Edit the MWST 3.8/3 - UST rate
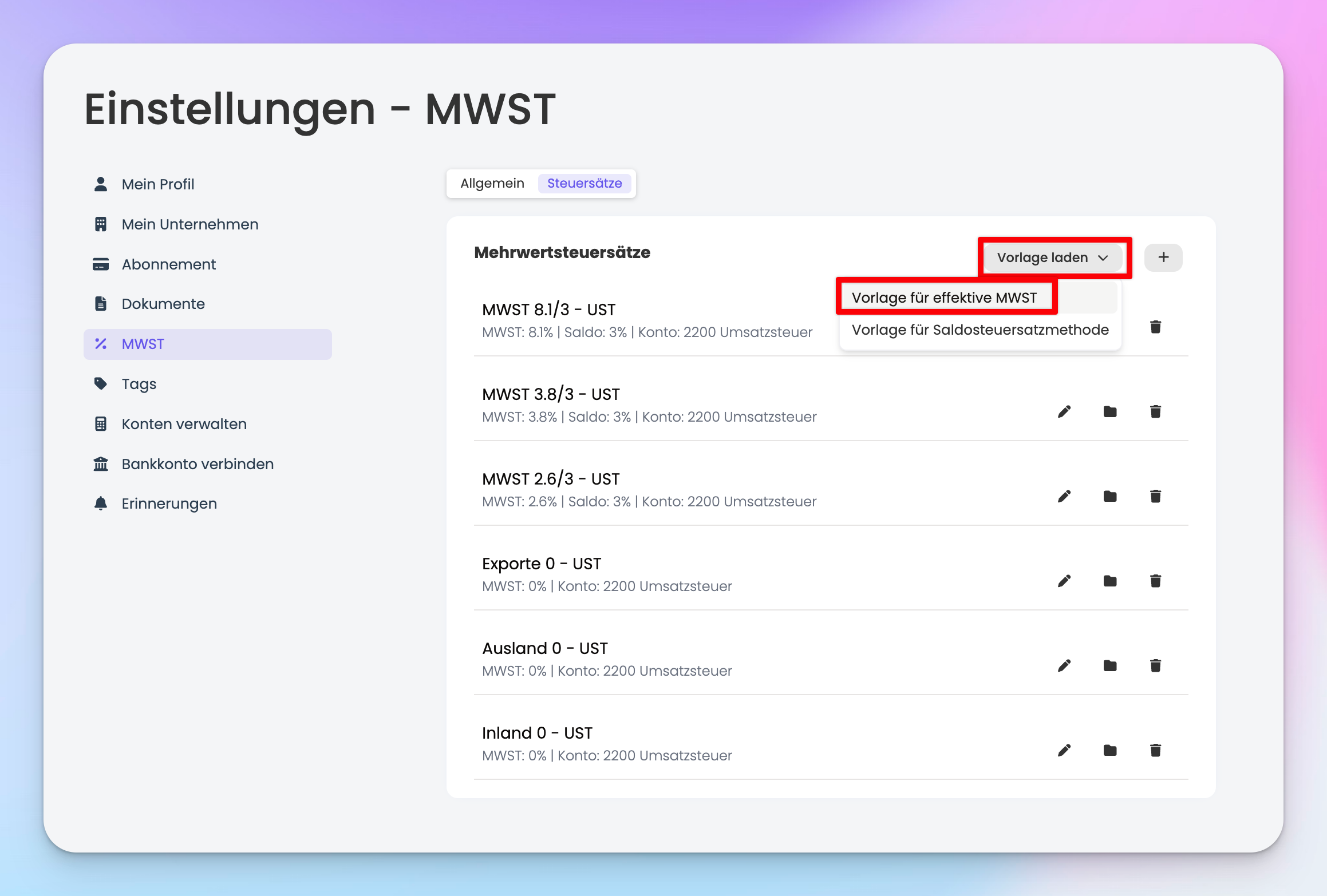Screen dimensions: 1327x896 click(1064, 411)
